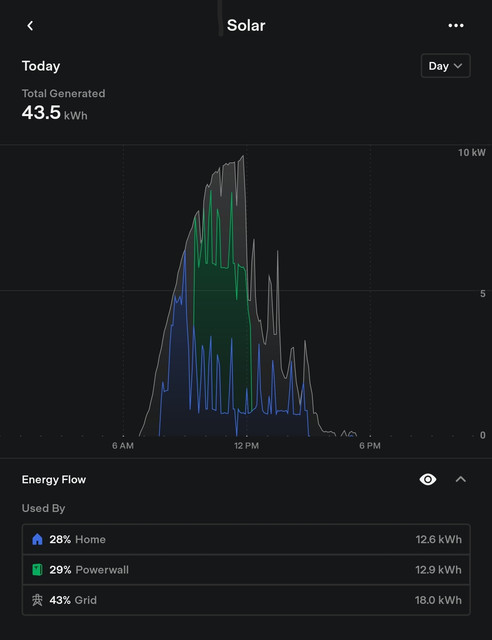Viewport: 492px width, 640px height.
Task: Click the Grid tower icon
Action: tap(37, 600)
